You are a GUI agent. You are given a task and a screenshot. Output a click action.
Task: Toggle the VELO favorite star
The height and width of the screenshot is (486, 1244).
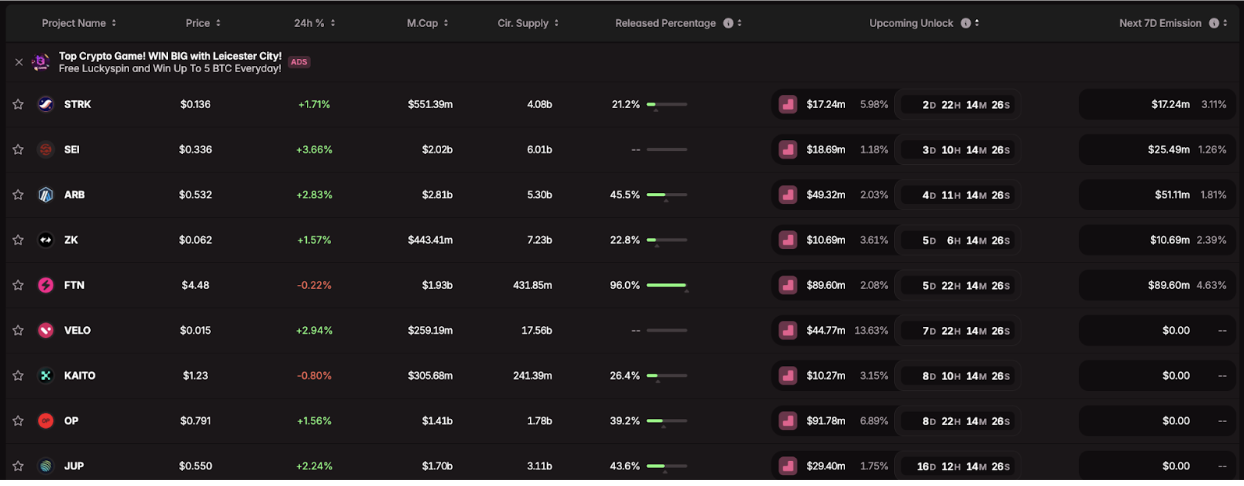pos(18,330)
